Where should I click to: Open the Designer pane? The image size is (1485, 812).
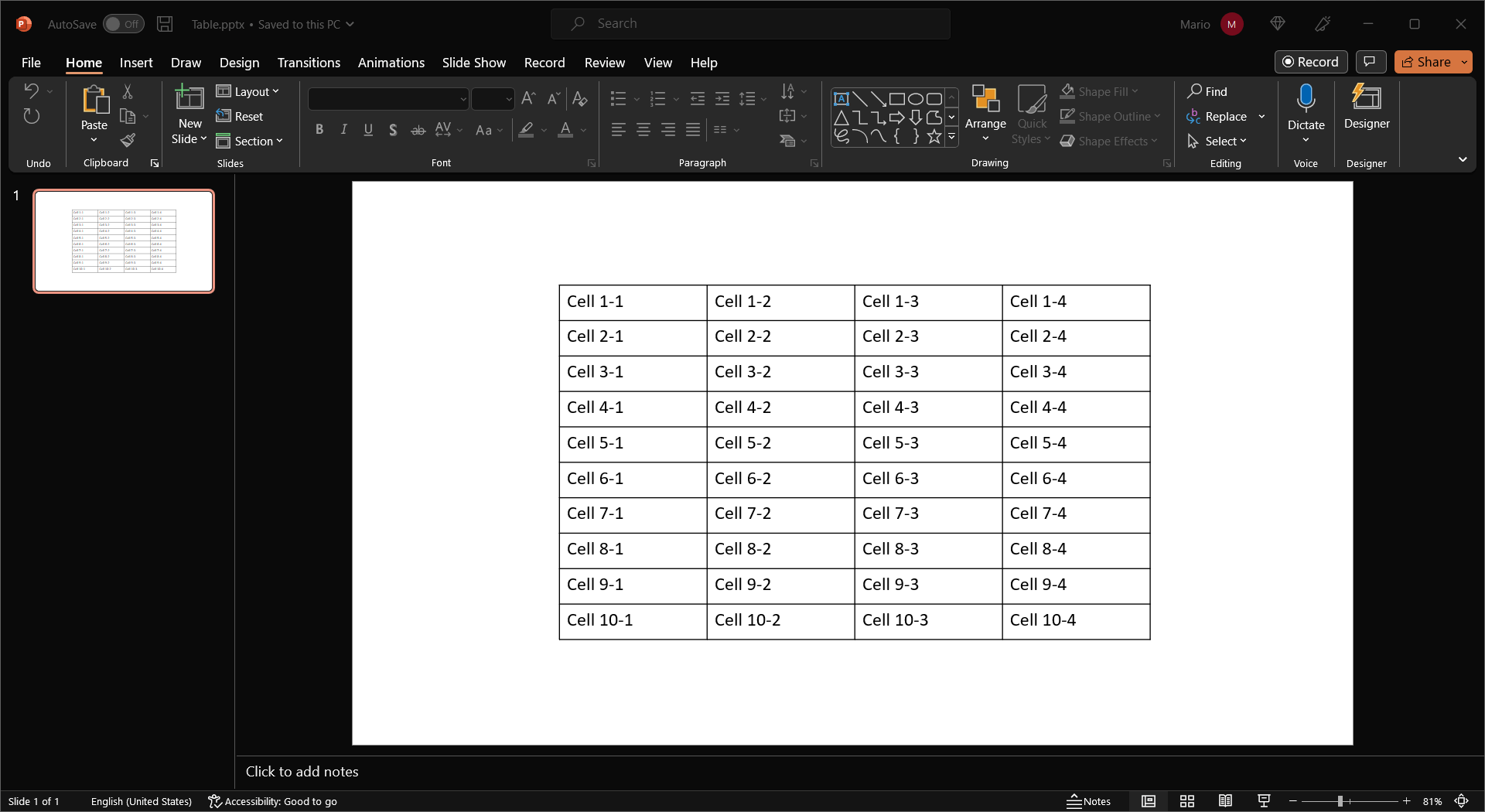[x=1366, y=108]
